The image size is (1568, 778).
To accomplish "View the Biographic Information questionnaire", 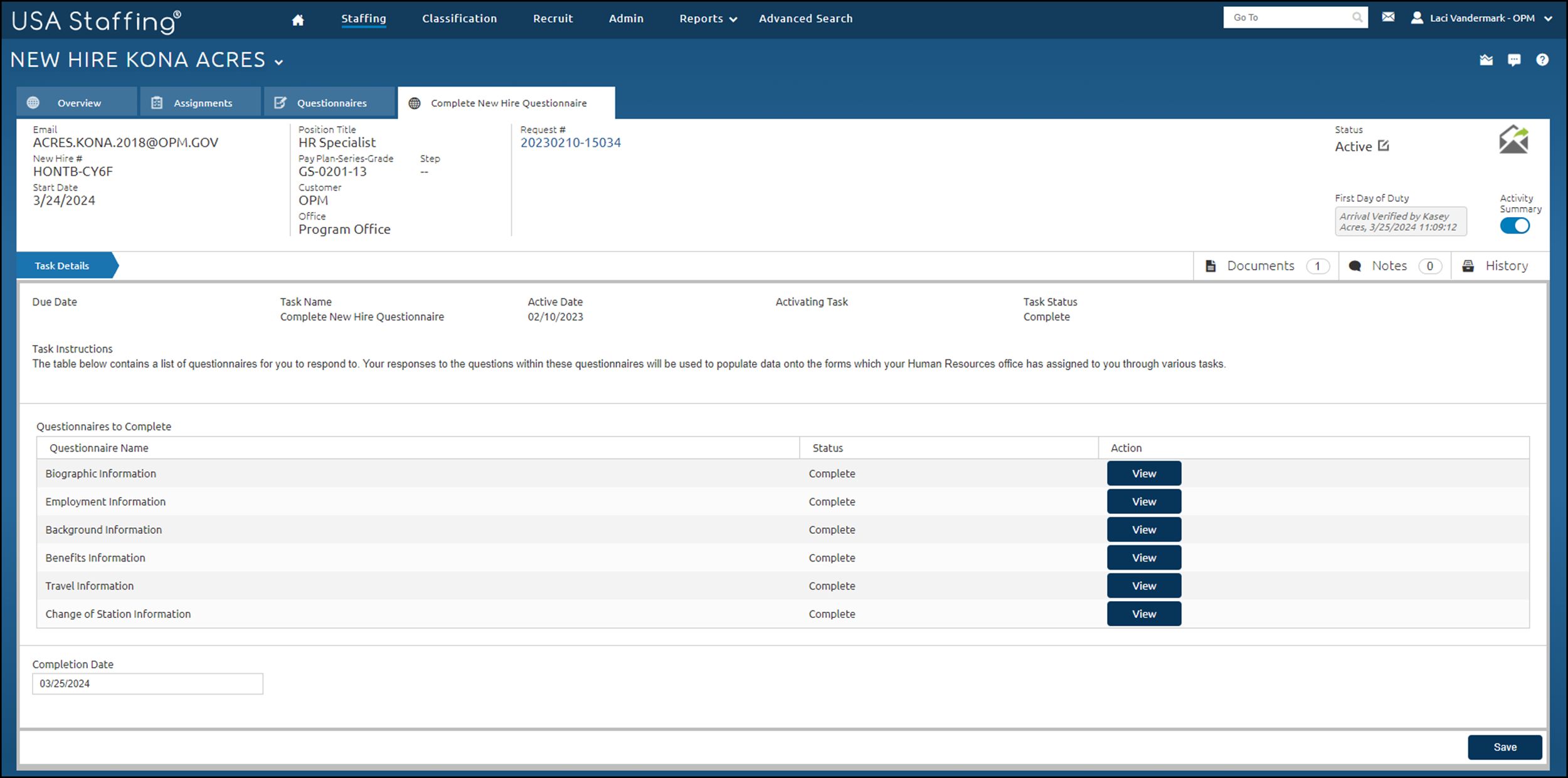I will 1143,474.
